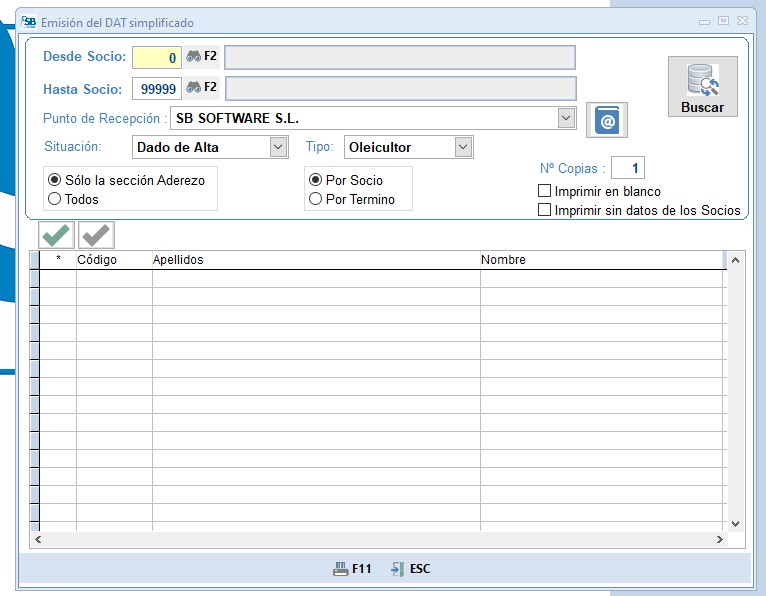
Task: Click the Desde Socio input field
Action: click(157, 58)
